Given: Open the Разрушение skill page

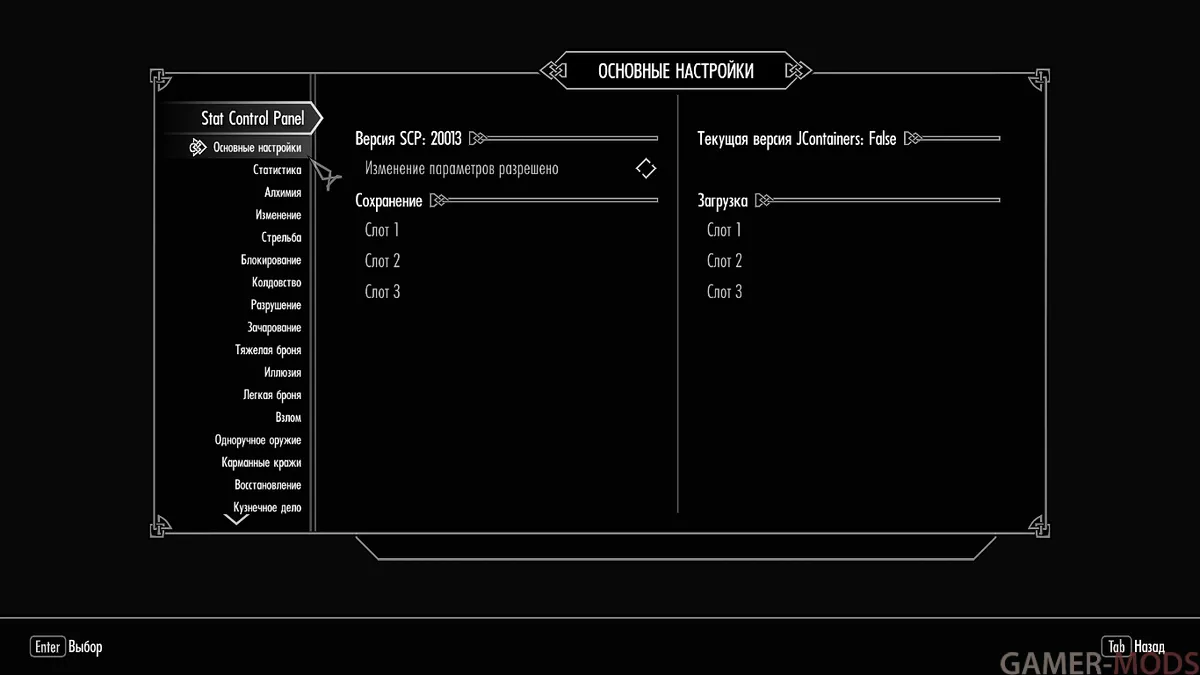Looking at the screenshot, I should click(x=276, y=305).
